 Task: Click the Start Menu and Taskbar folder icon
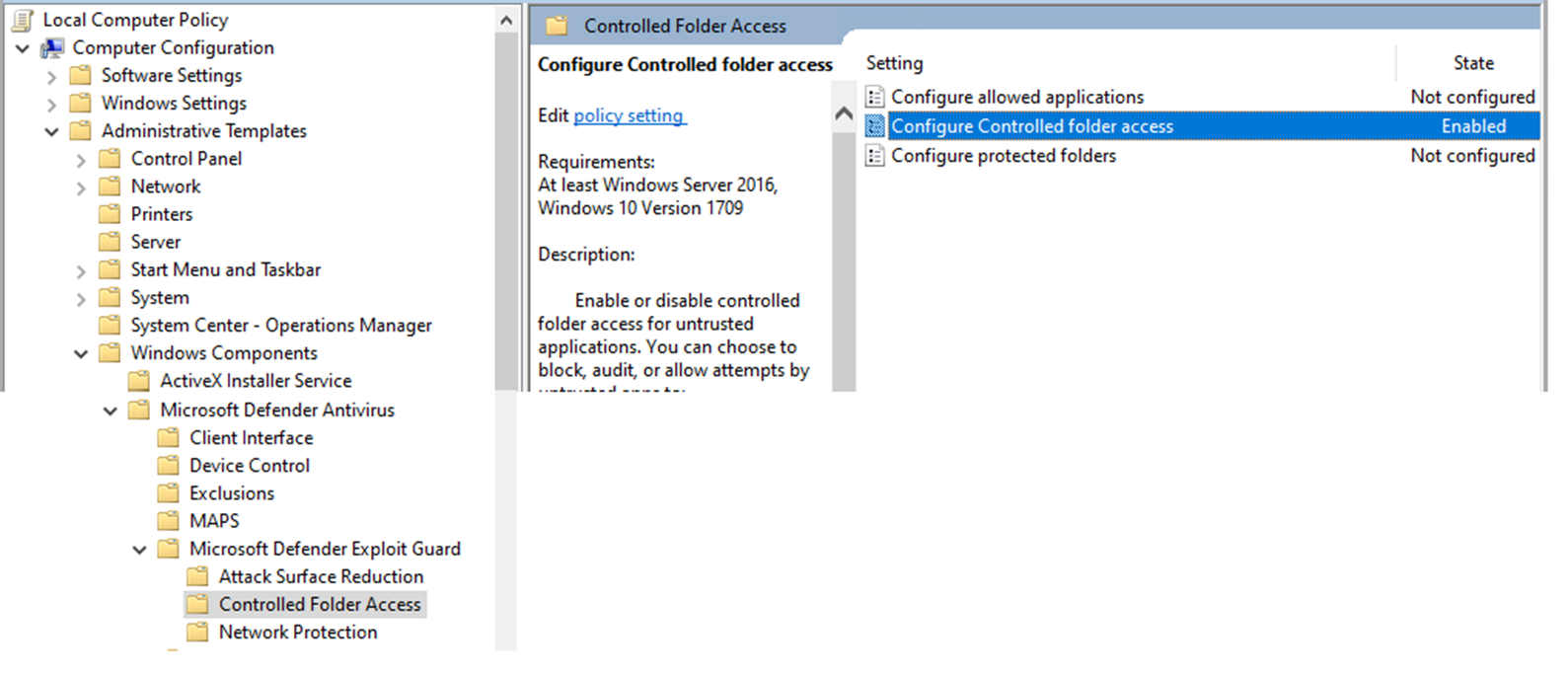pyautogui.click(x=111, y=269)
